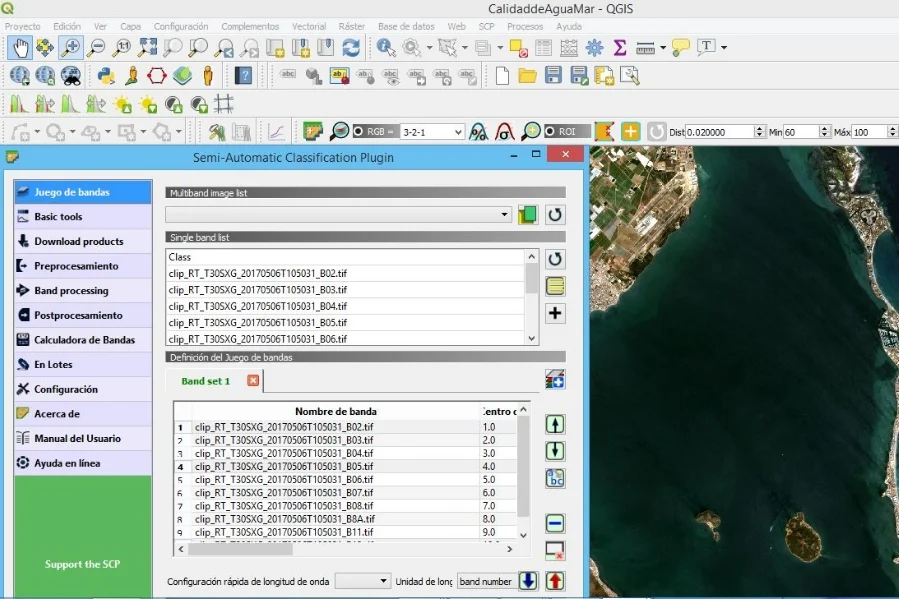Screen dimensions: 899x599
Task: Refresh the multiband image list
Action: tap(554, 215)
